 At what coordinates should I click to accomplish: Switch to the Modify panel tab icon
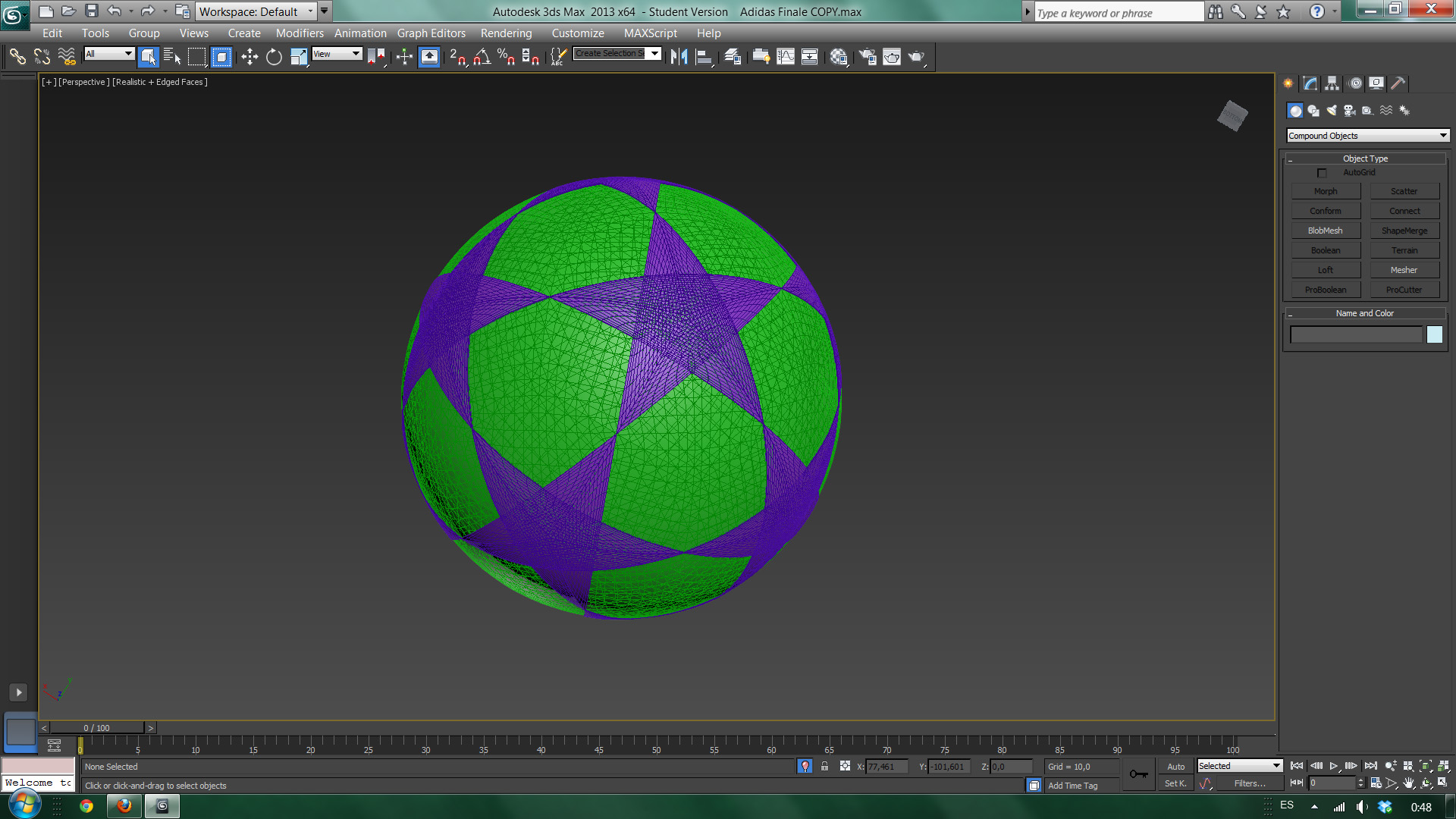[1310, 83]
